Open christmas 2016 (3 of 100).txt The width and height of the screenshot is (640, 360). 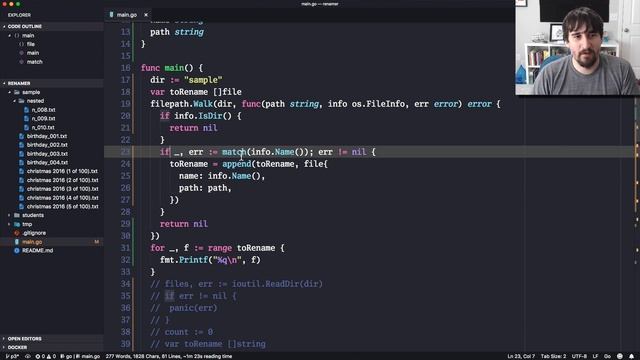(62, 189)
